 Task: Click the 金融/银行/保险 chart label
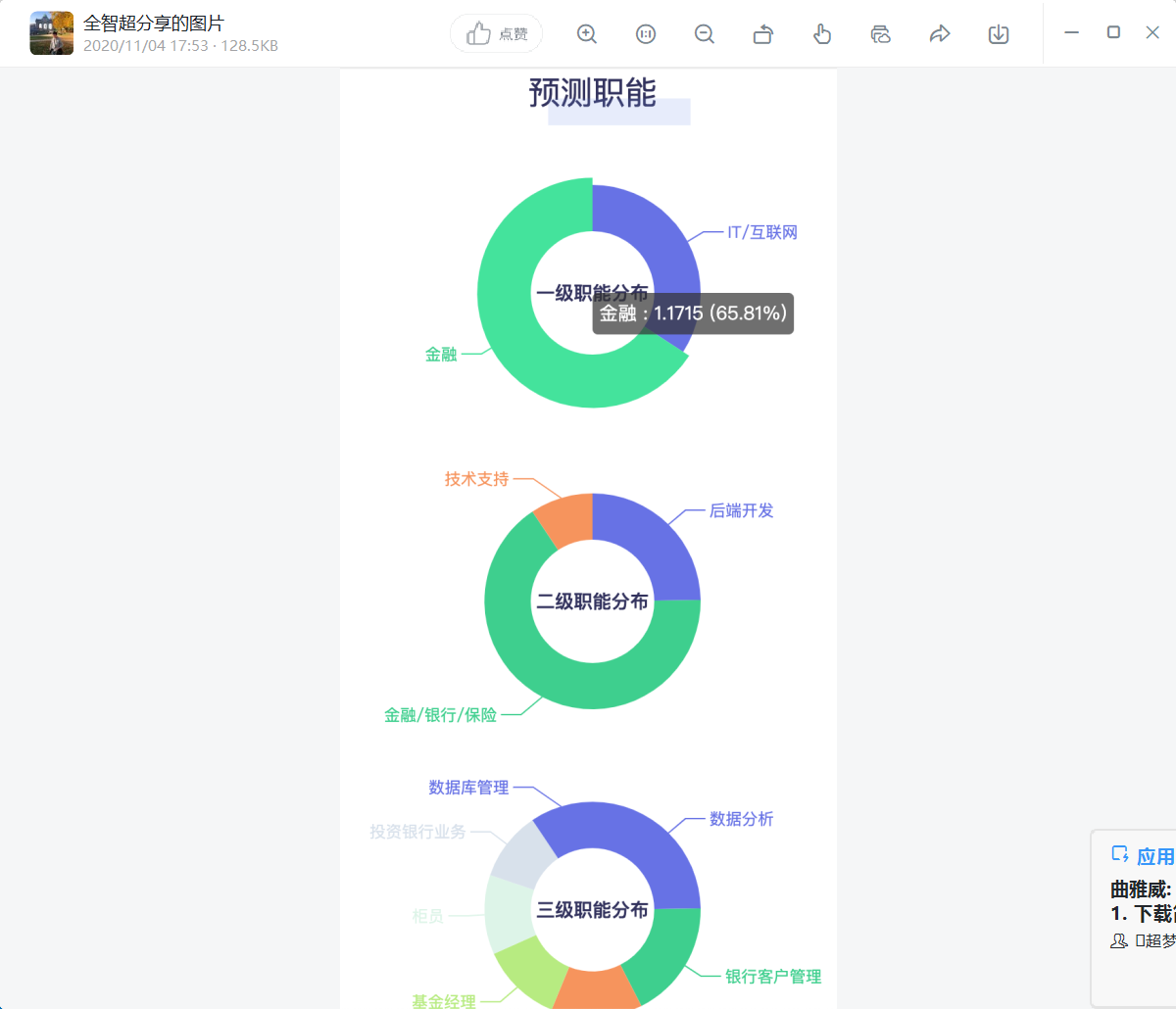[440, 715]
